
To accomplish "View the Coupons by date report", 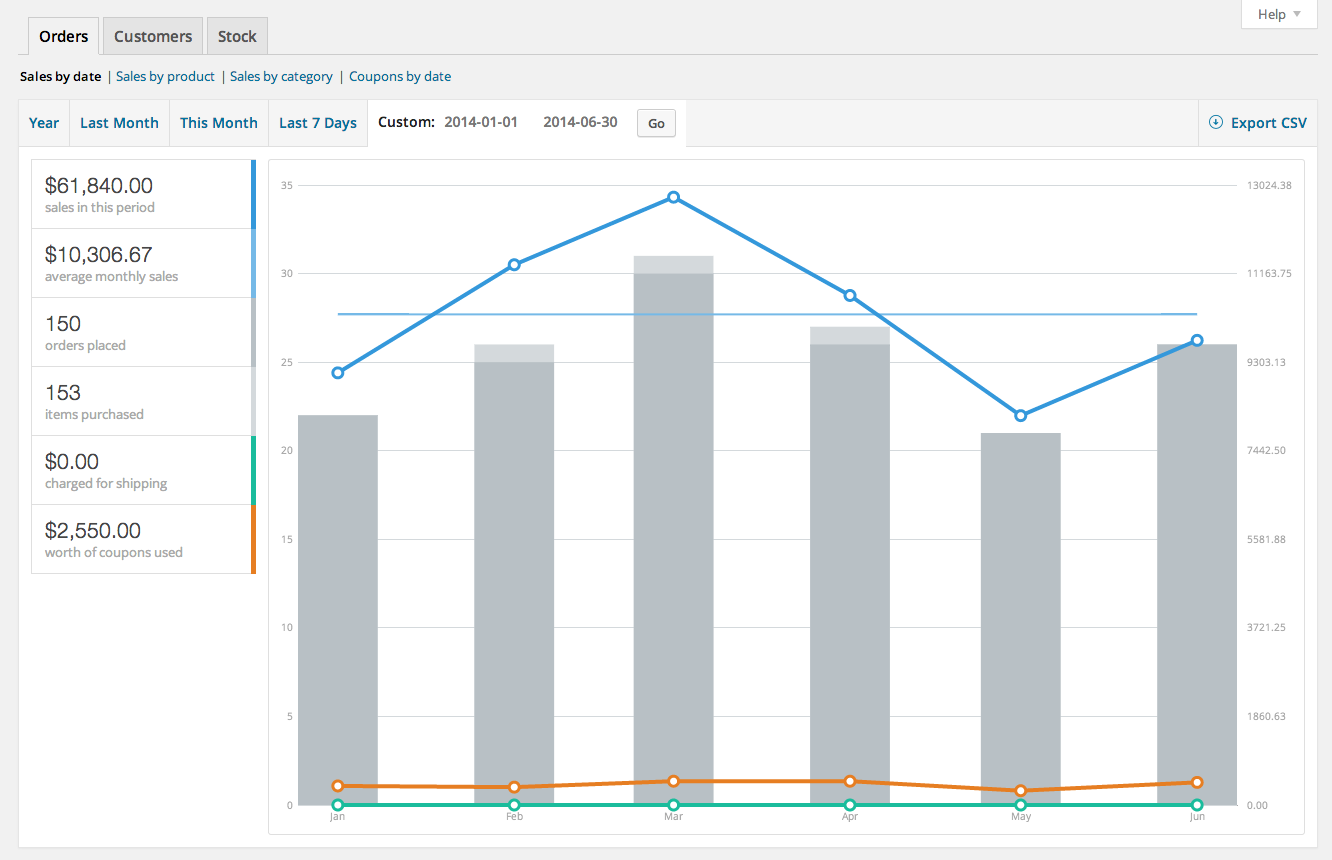I will pyautogui.click(x=400, y=77).
